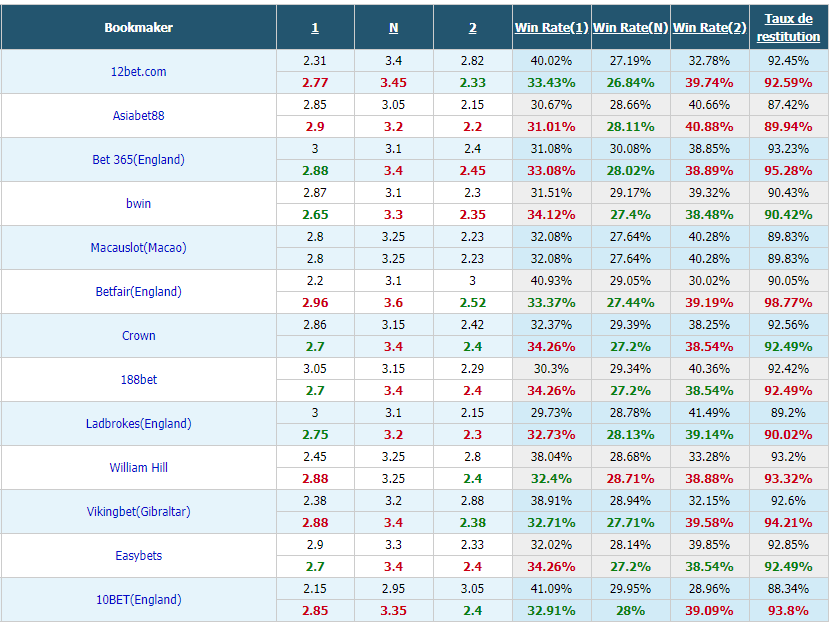This screenshot has width=830, height=622.
Task: Click Asiabet88 win rate 31.01%
Action: click(x=552, y=127)
